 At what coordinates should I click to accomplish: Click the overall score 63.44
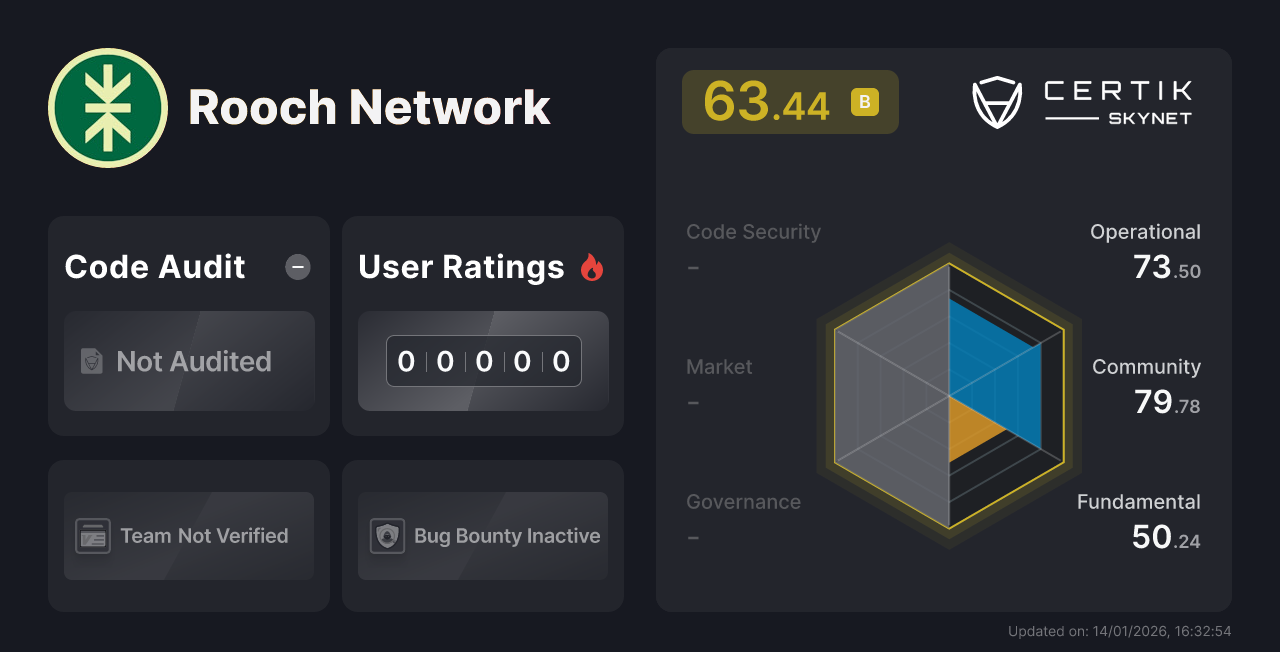pyautogui.click(x=767, y=101)
